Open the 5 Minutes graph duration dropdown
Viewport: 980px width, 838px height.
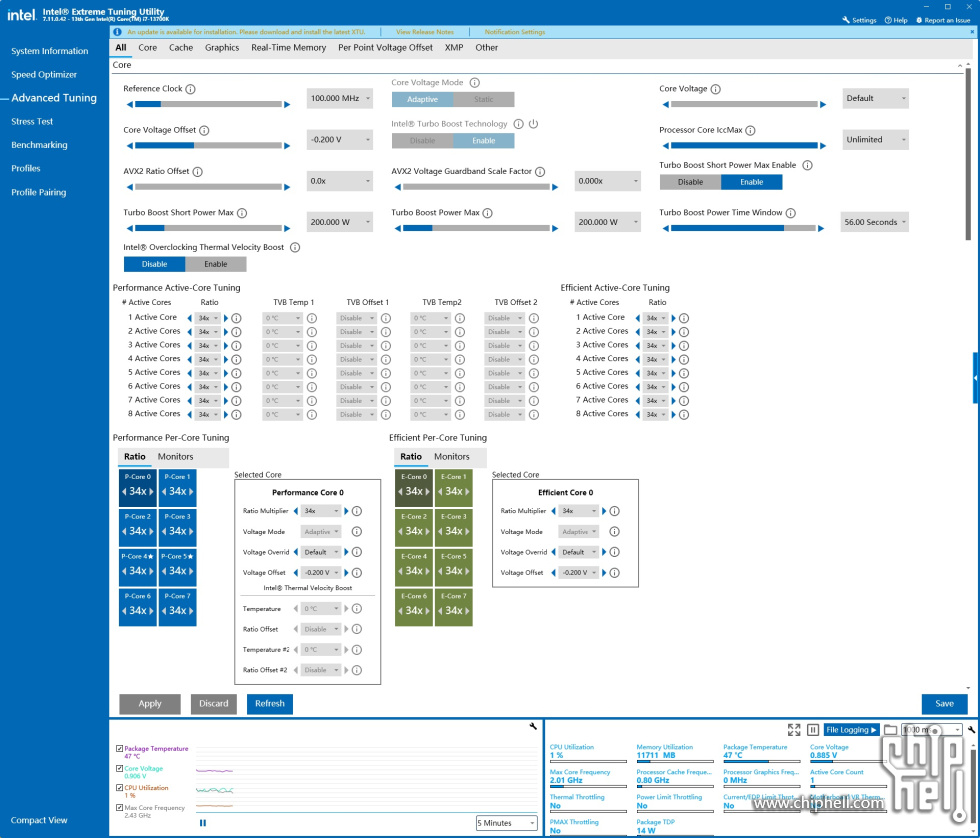click(x=507, y=823)
